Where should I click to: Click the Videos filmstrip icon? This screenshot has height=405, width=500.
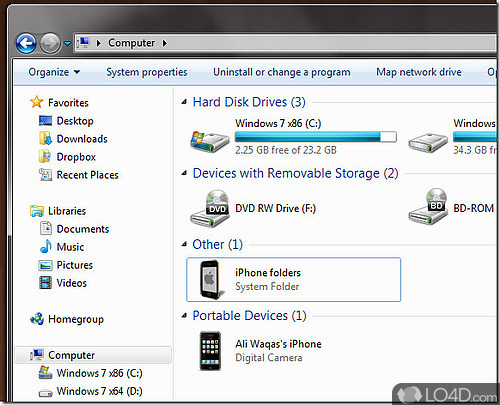(45, 283)
